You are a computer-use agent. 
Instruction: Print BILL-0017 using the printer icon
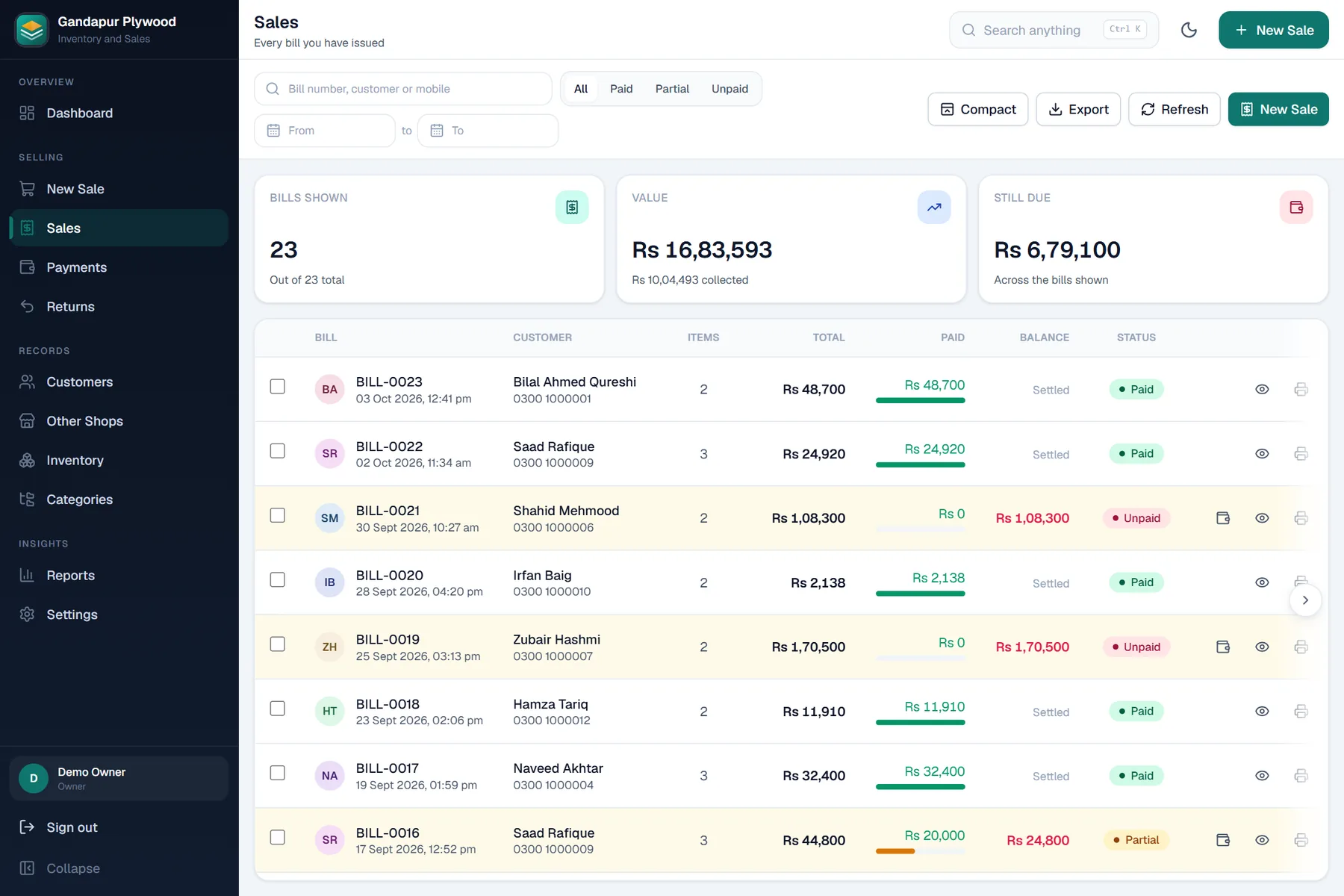pos(1301,776)
